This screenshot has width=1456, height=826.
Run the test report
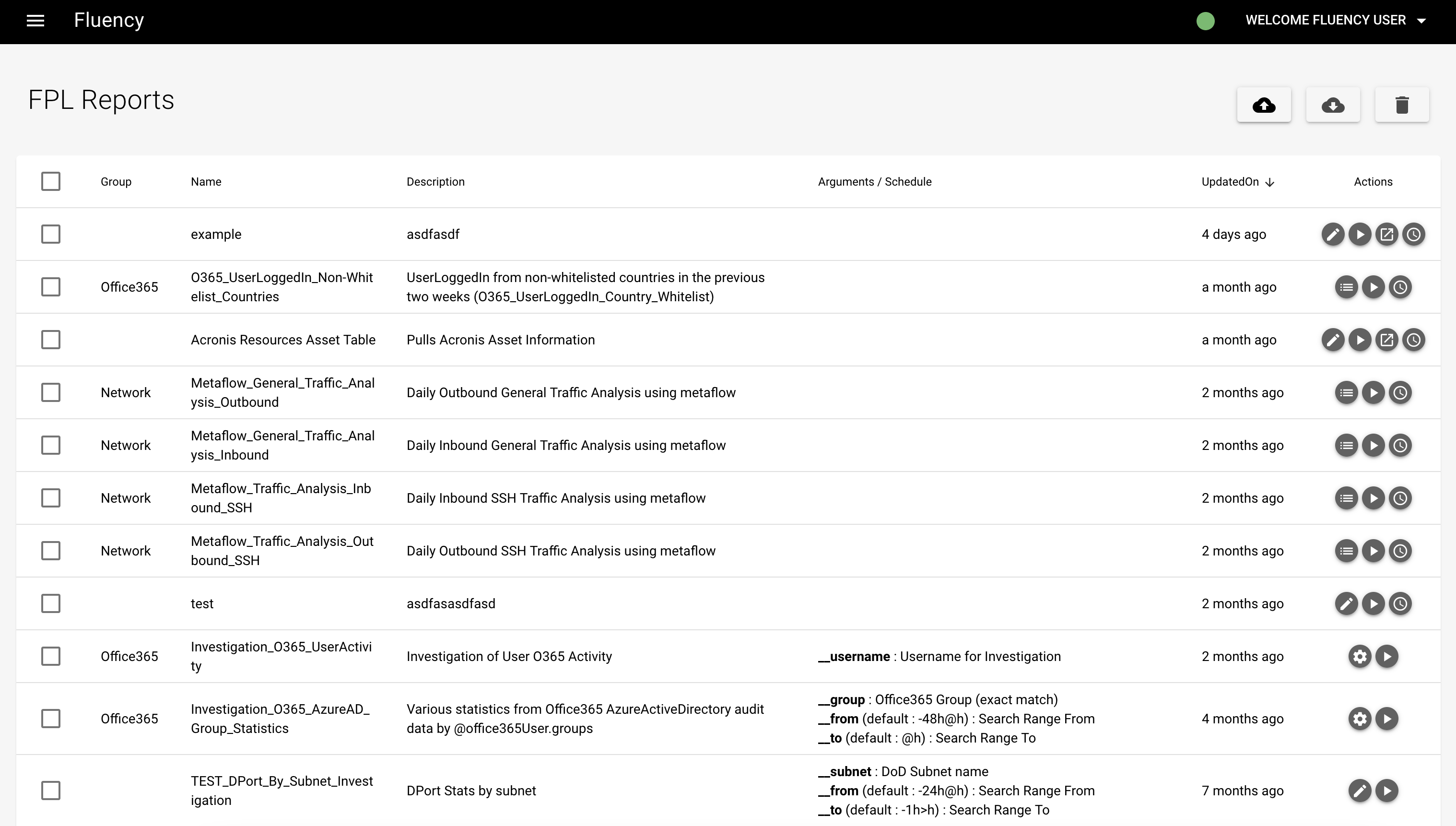pyautogui.click(x=1373, y=603)
